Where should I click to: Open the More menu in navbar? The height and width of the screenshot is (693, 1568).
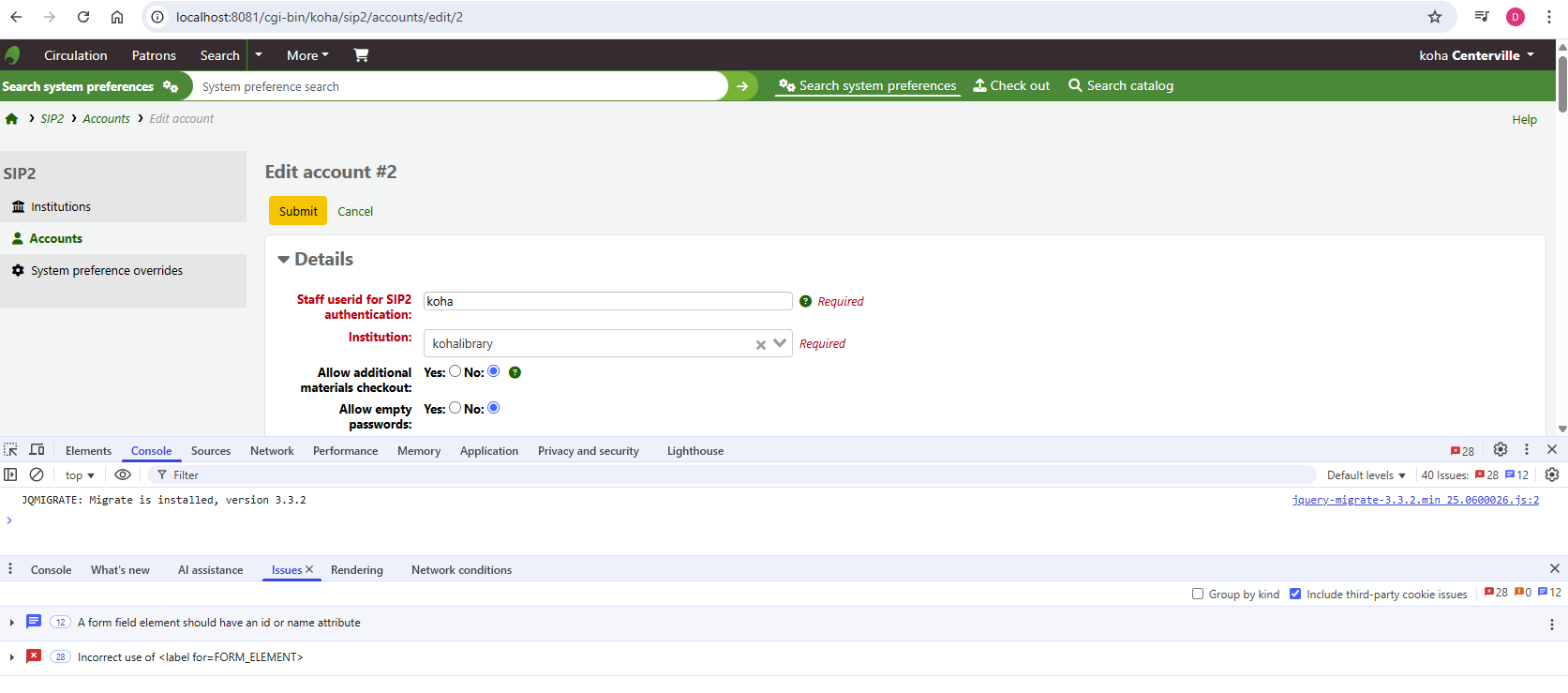307,55
